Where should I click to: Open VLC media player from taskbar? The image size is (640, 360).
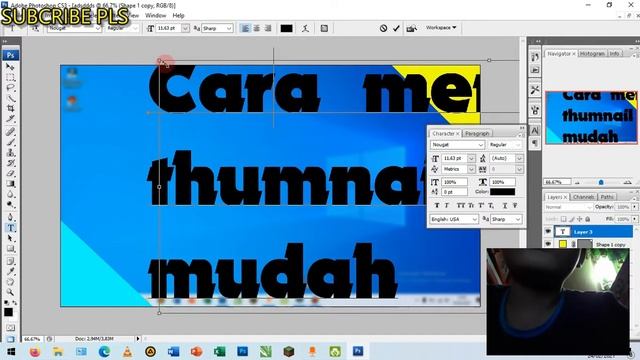coord(127,351)
